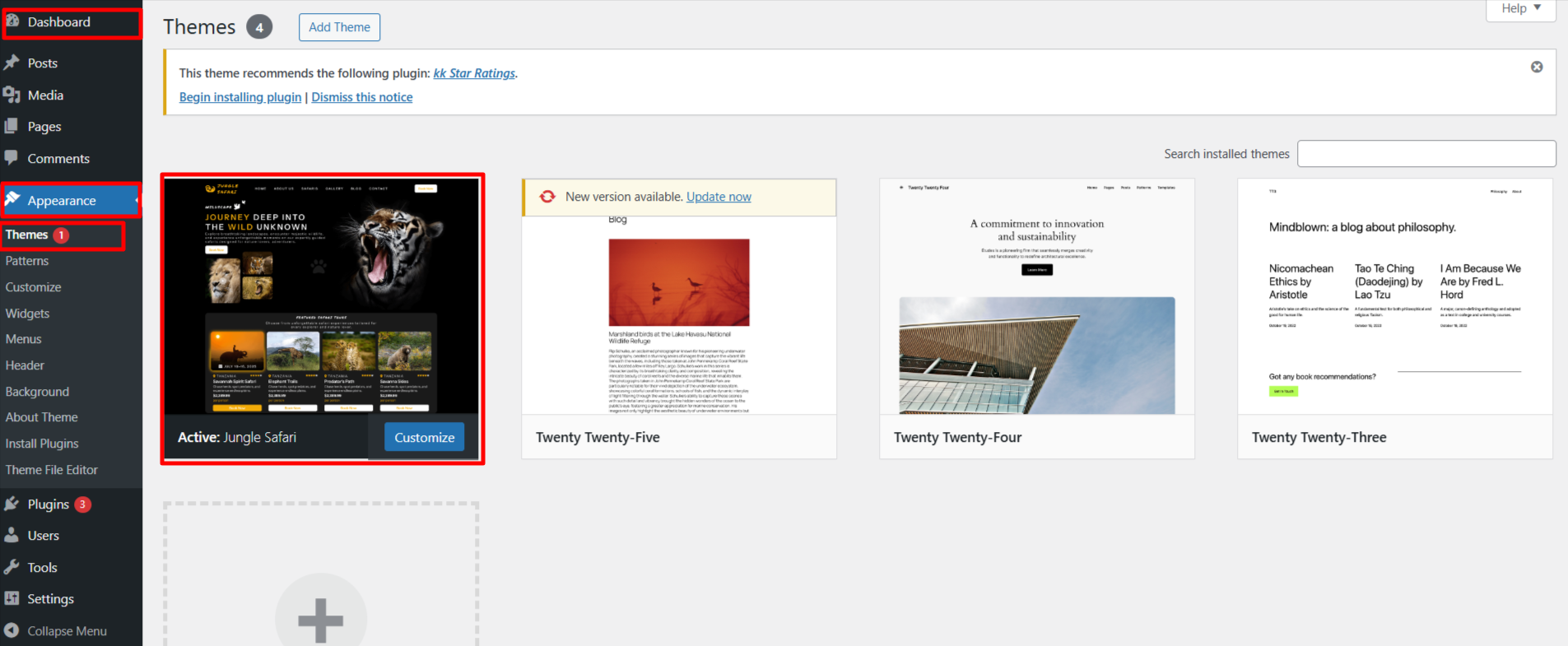The image size is (1568, 646).
Task: Click the Plugins update badge showing 3
Action: tap(82, 504)
